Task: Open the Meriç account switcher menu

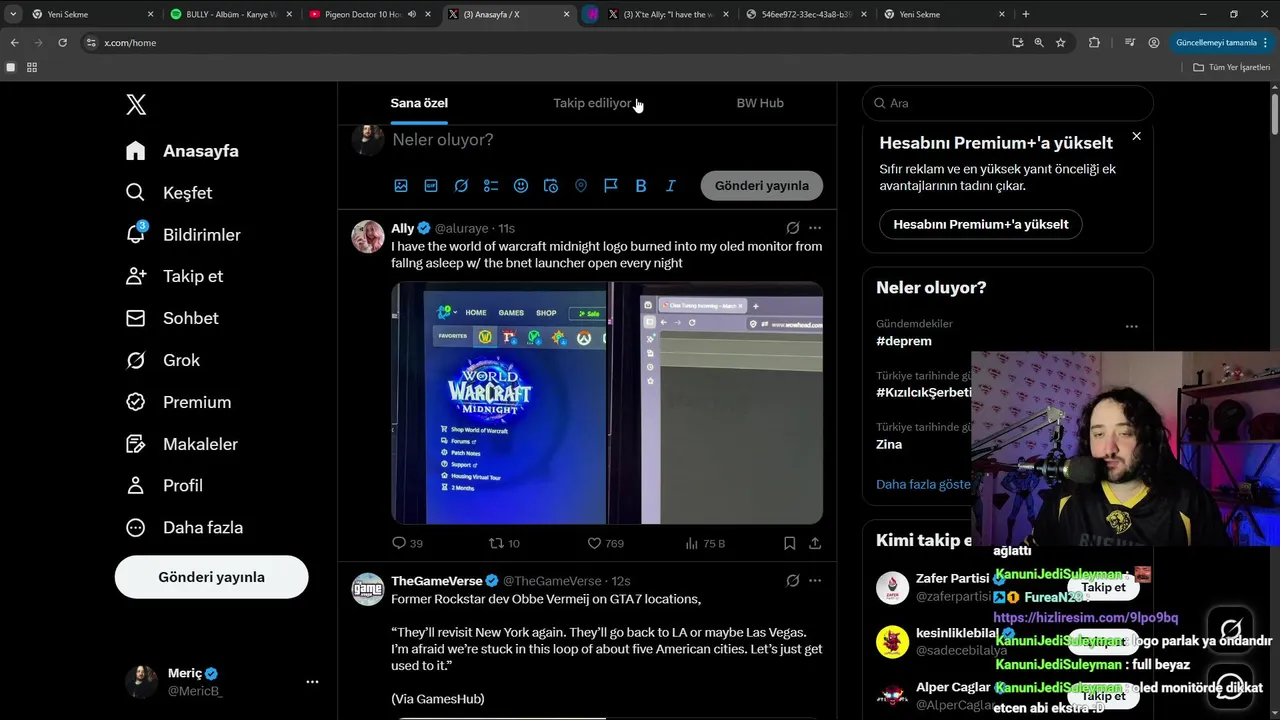Action: [222, 681]
